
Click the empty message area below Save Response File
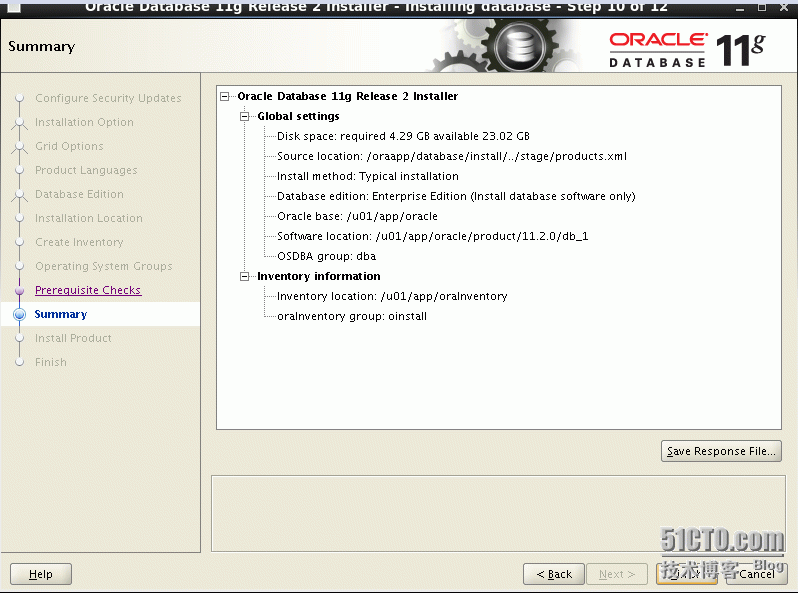(498, 514)
